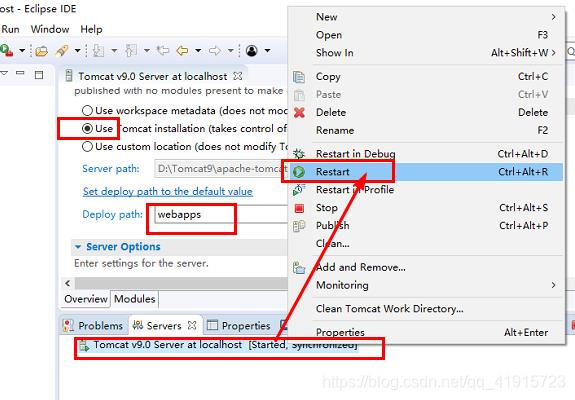Open the Forward history dropdown

231,50
